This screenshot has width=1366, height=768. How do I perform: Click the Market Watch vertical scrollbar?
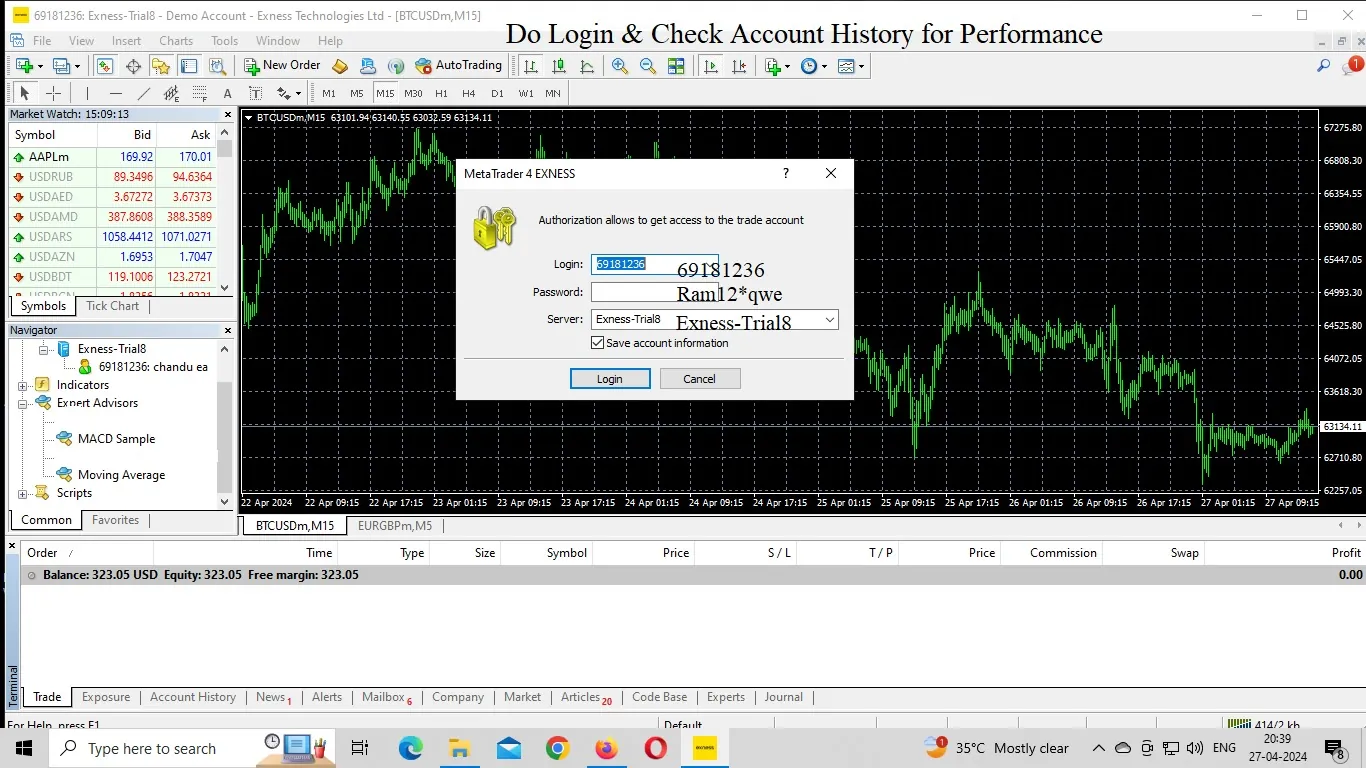pos(225,220)
